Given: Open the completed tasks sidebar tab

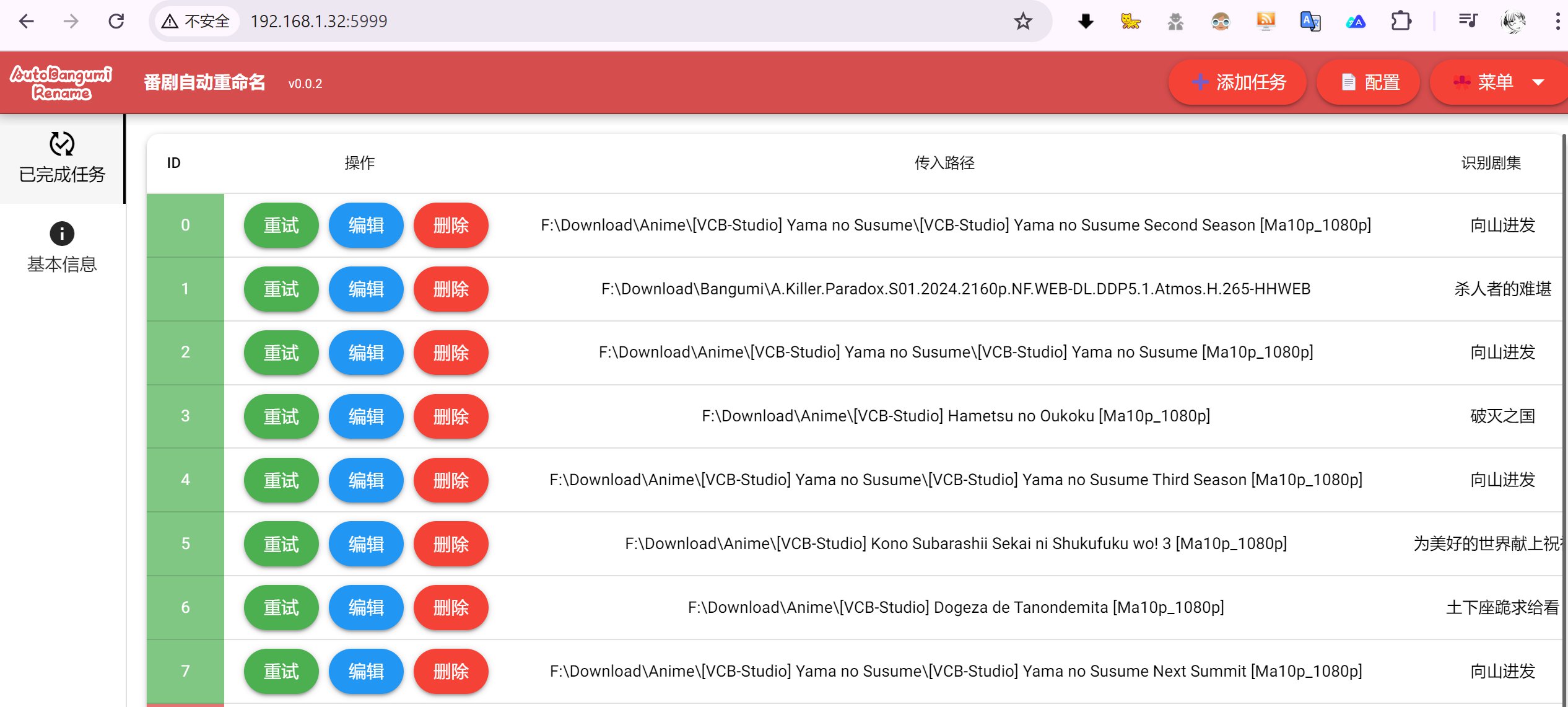Looking at the screenshot, I should 62,158.
